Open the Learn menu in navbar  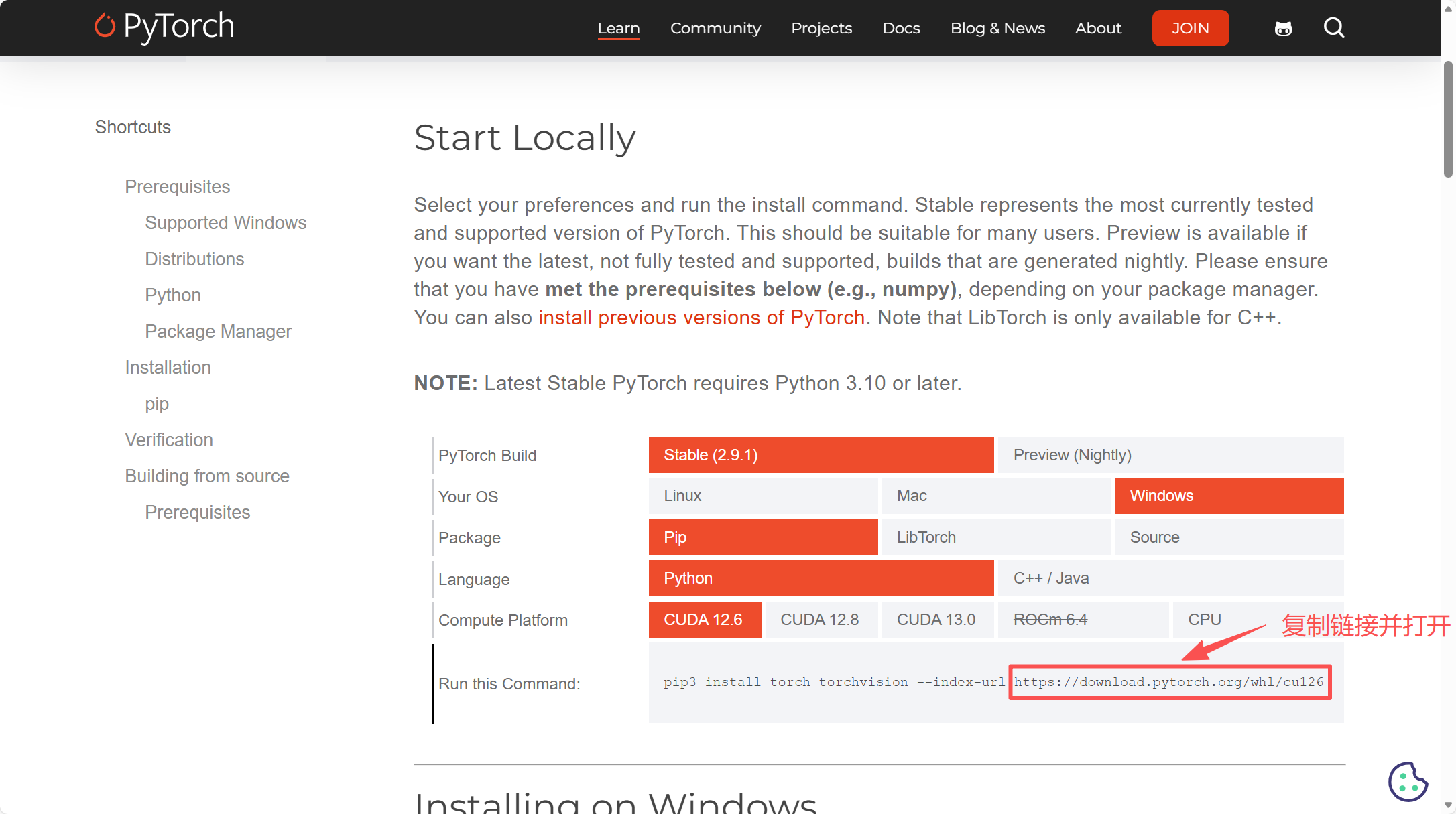point(618,28)
